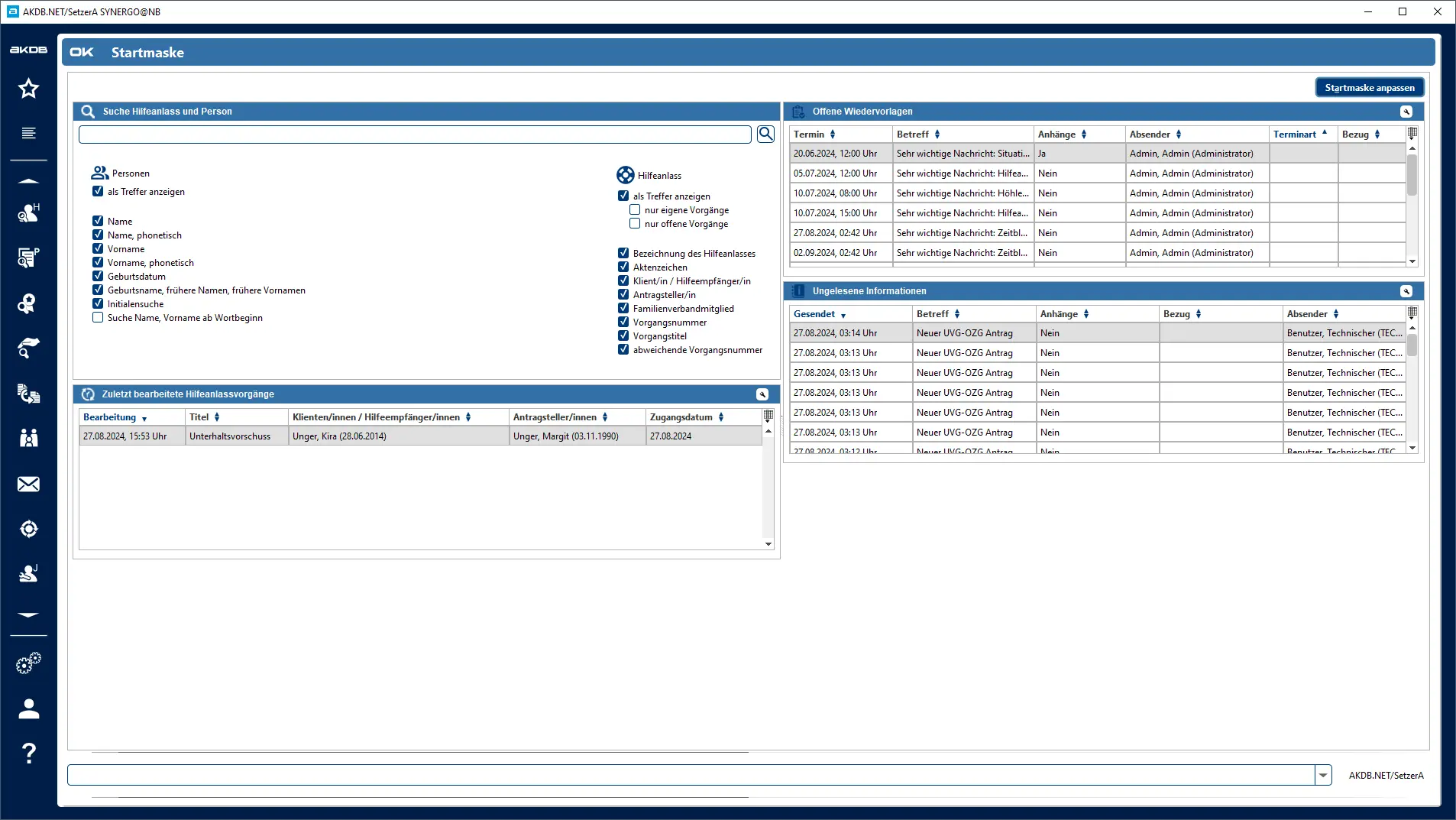
Task: Click the 'Startmaske anpassen' button
Action: [1369, 88]
